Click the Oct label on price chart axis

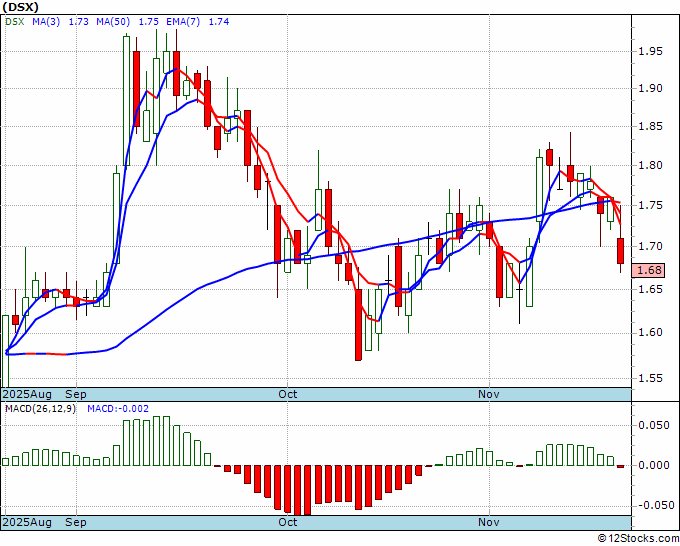click(288, 394)
